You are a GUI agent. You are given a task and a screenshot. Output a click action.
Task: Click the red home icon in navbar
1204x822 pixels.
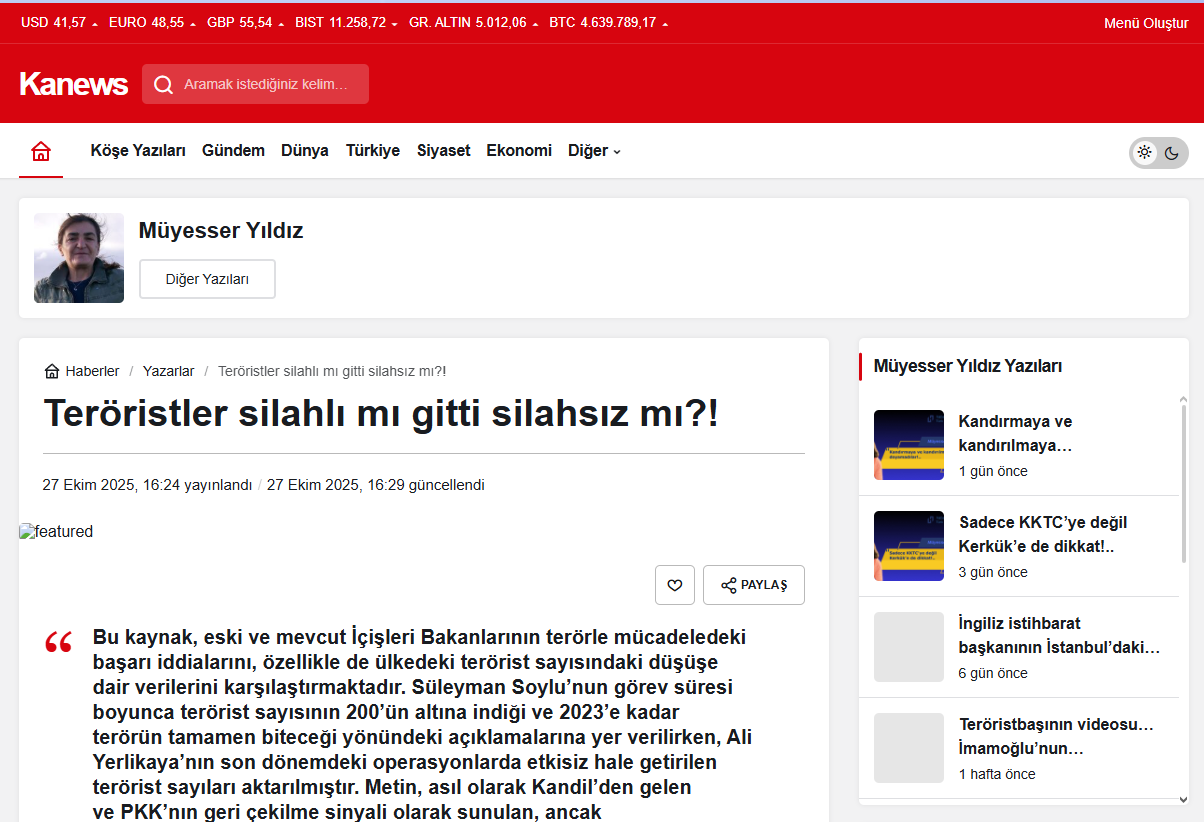[x=41, y=151]
